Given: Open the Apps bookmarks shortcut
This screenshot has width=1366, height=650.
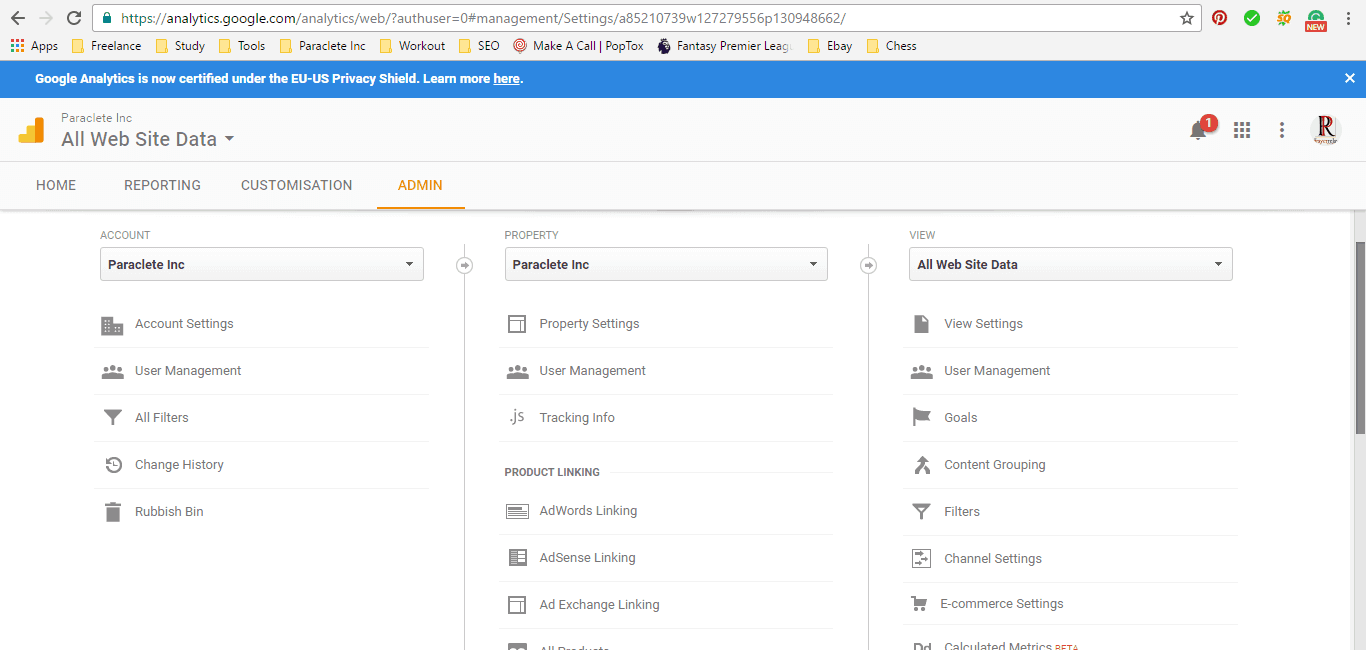Looking at the screenshot, I should [34, 46].
